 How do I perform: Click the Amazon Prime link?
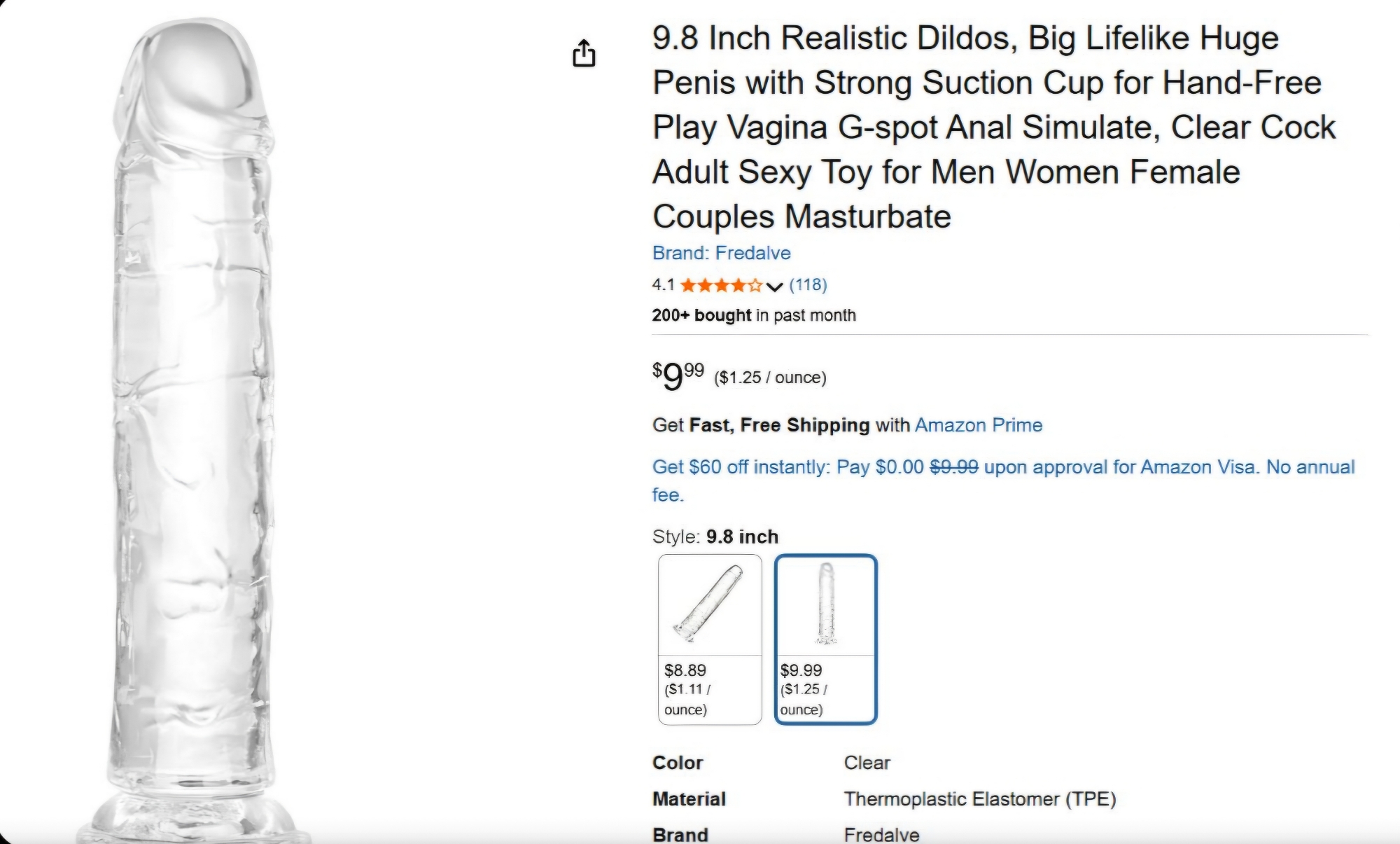pyautogui.click(x=978, y=425)
